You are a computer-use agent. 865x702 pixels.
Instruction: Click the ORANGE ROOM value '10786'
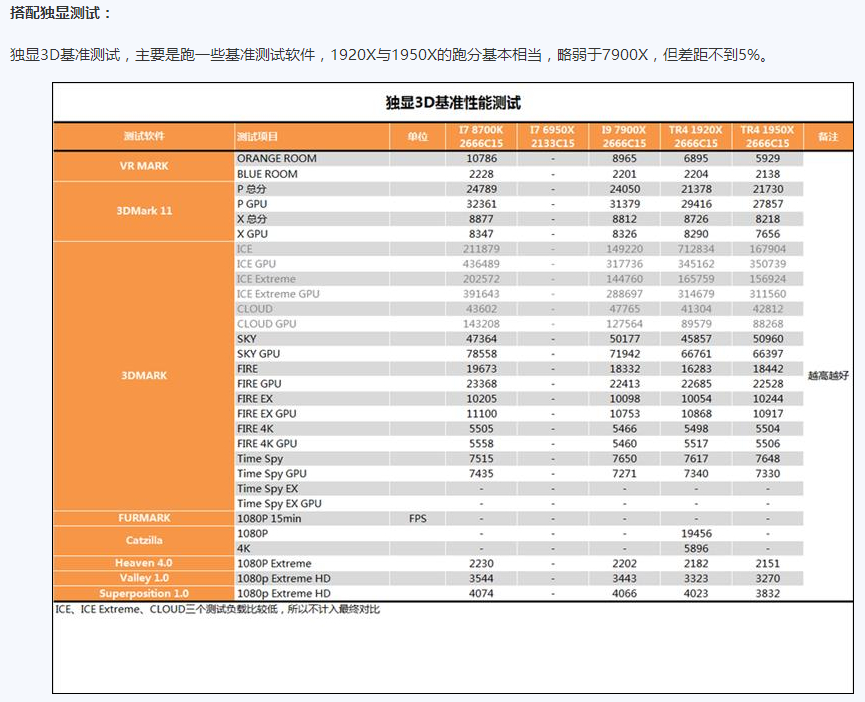481,158
